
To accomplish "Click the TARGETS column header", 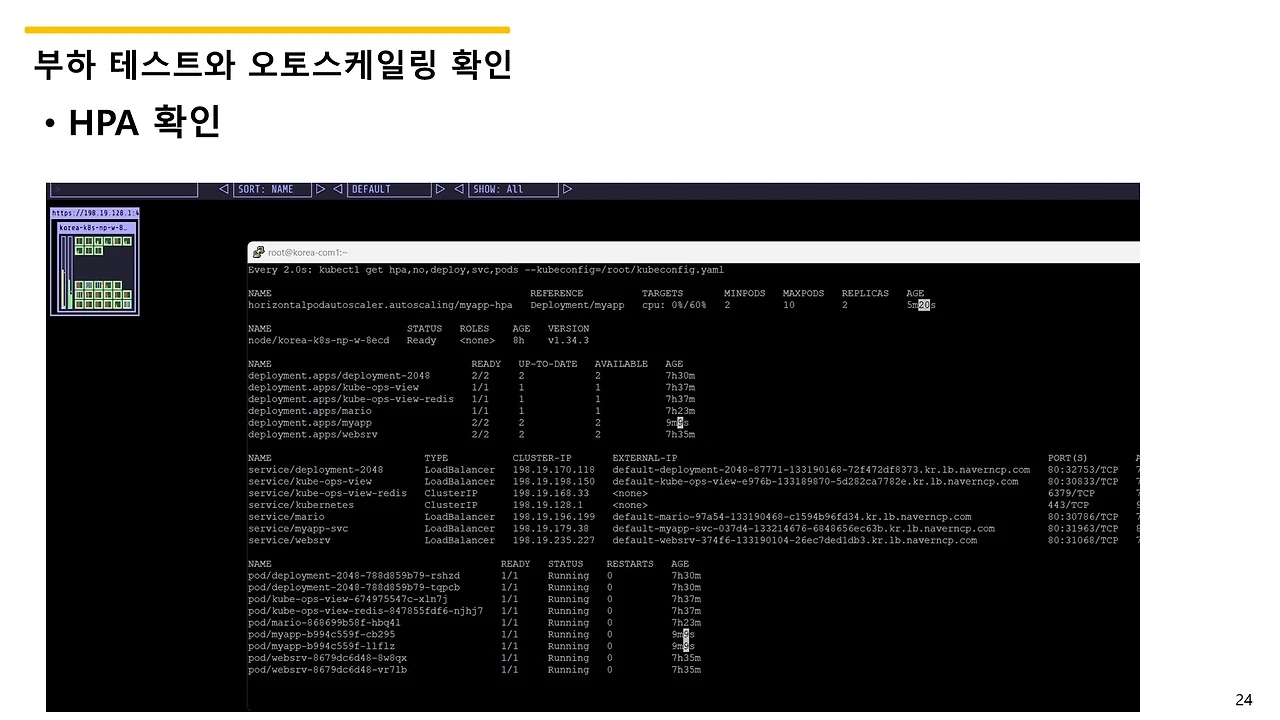I will [x=662, y=294].
